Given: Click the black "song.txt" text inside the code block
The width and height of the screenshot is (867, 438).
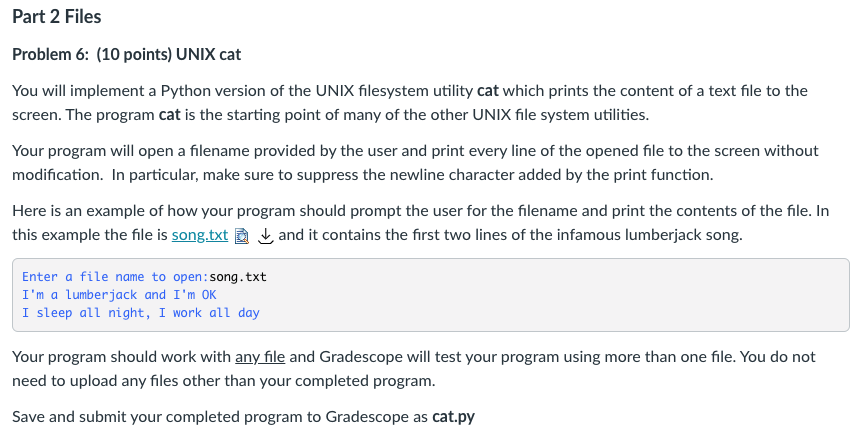Looking at the screenshot, I should pyautogui.click(x=238, y=277).
